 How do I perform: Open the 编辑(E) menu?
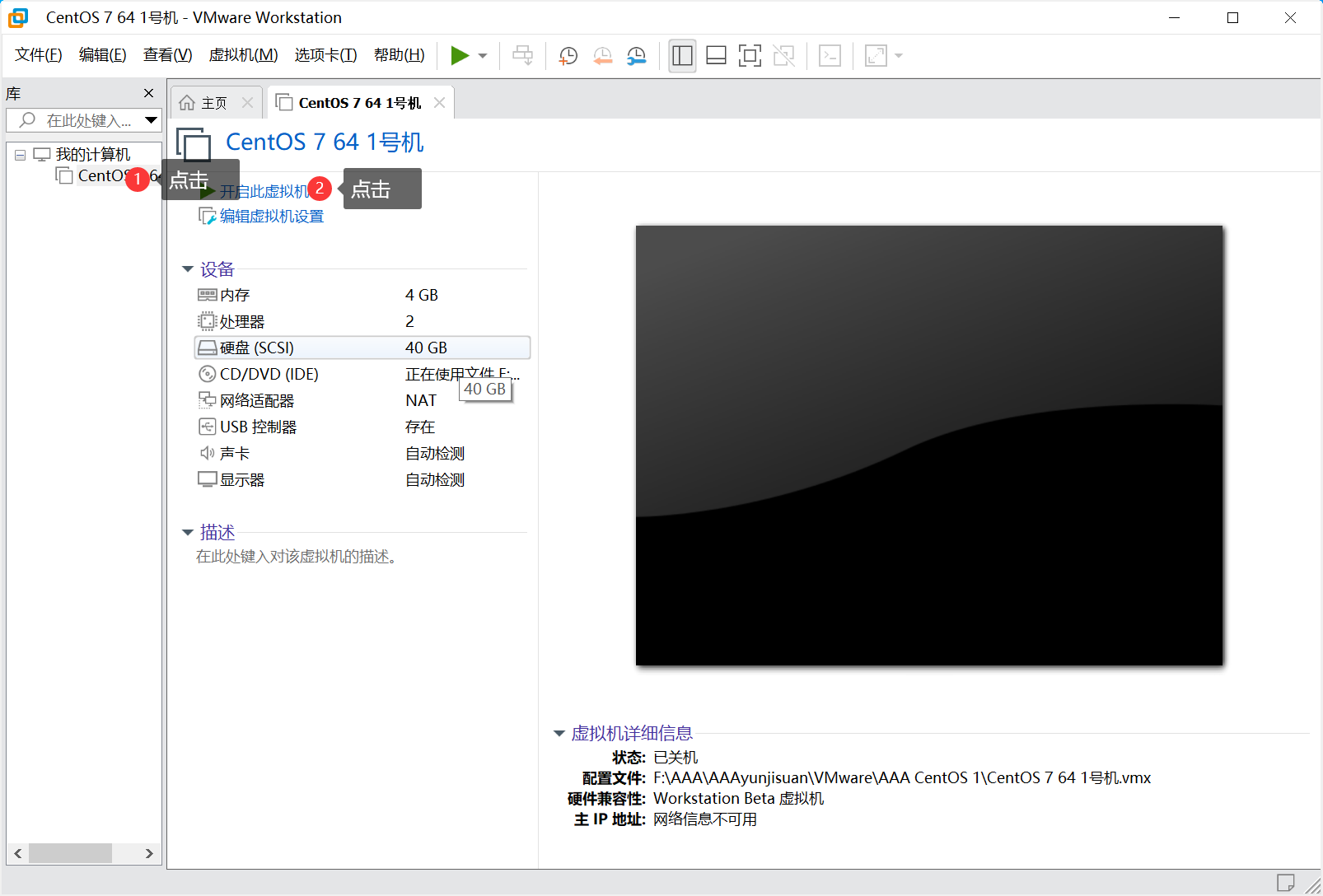(103, 55)
